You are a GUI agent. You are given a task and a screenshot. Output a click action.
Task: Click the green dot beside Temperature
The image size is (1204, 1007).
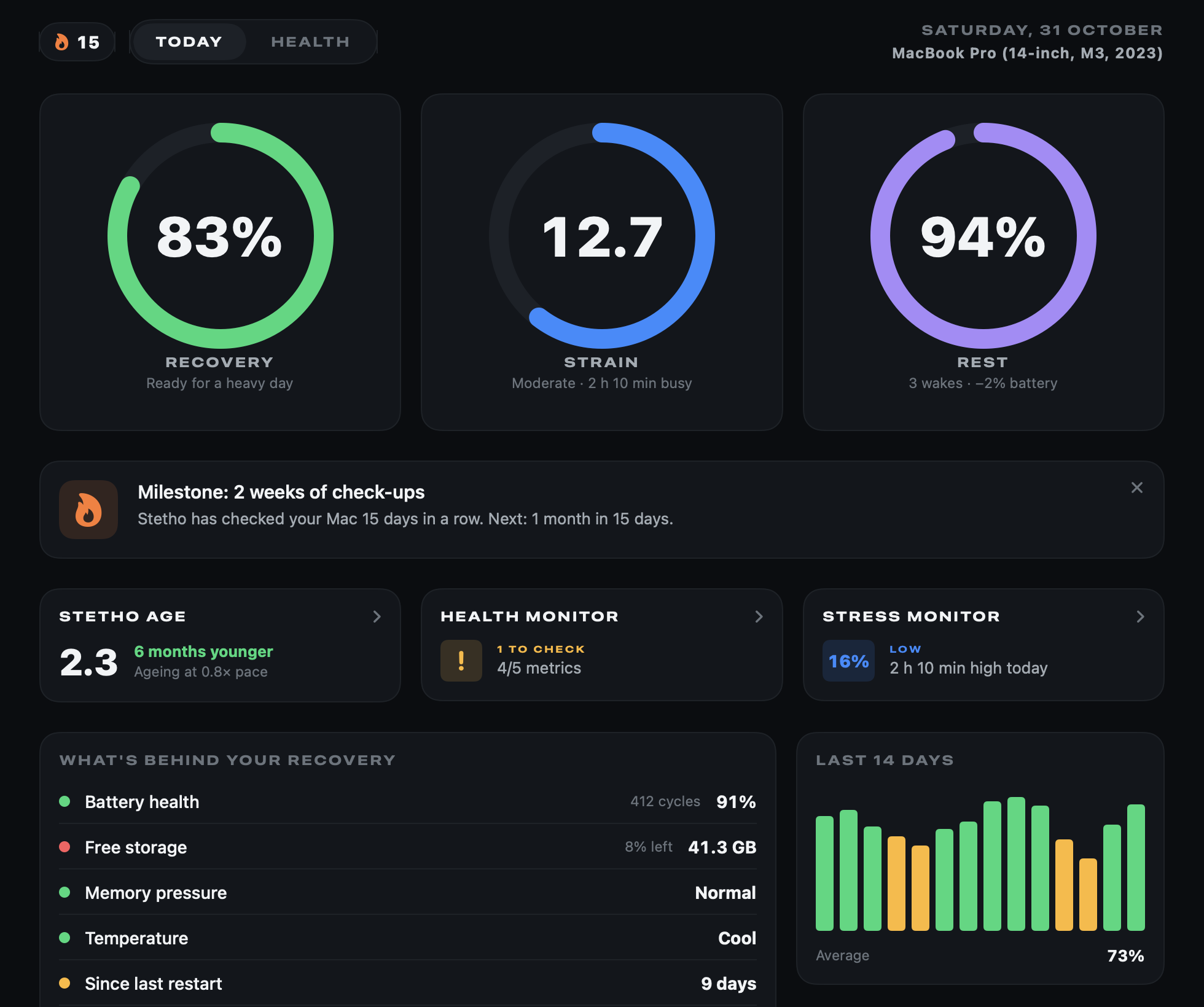64,938
